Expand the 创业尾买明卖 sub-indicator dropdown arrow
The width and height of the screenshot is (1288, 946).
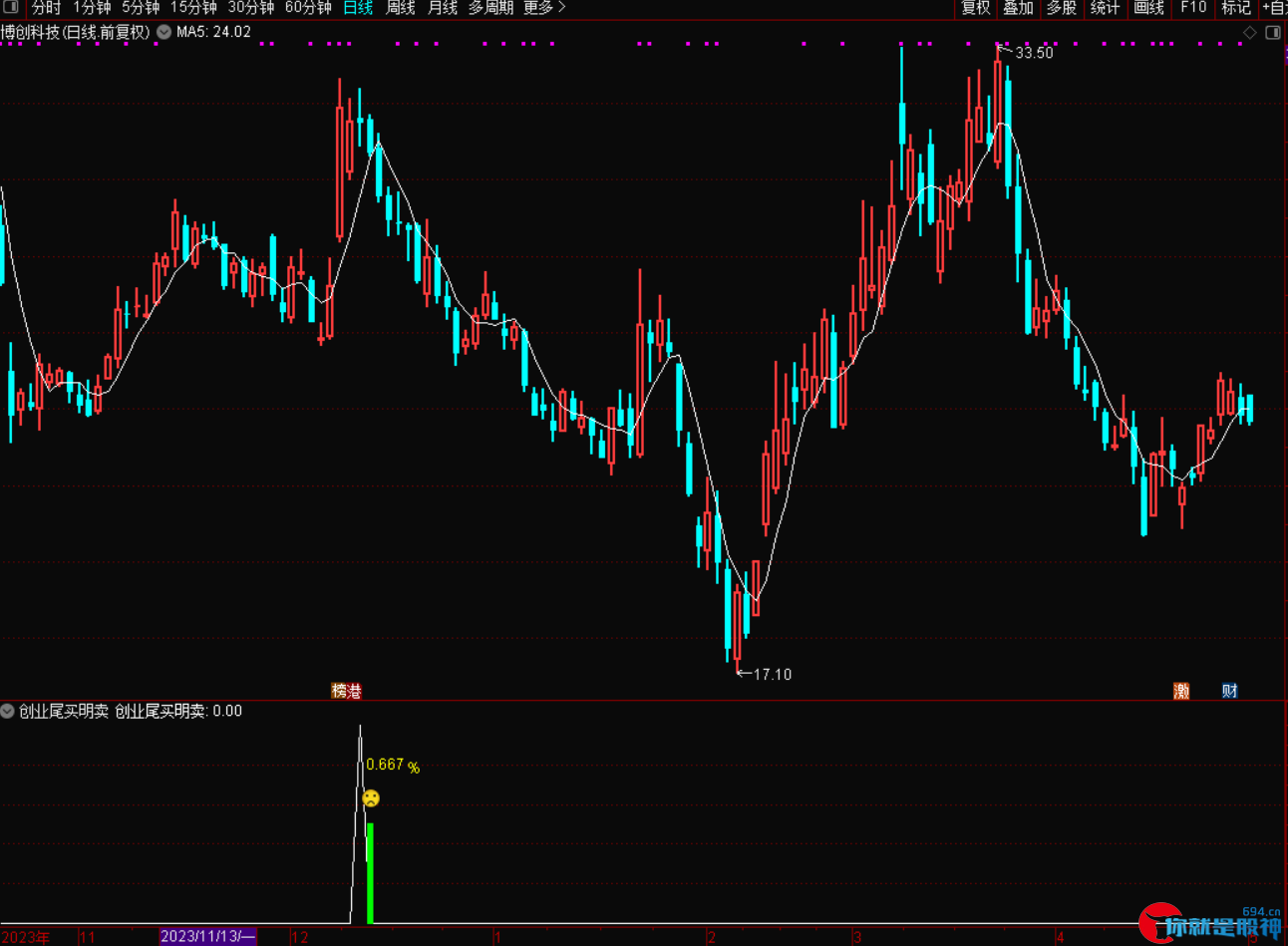coord(8,711)
